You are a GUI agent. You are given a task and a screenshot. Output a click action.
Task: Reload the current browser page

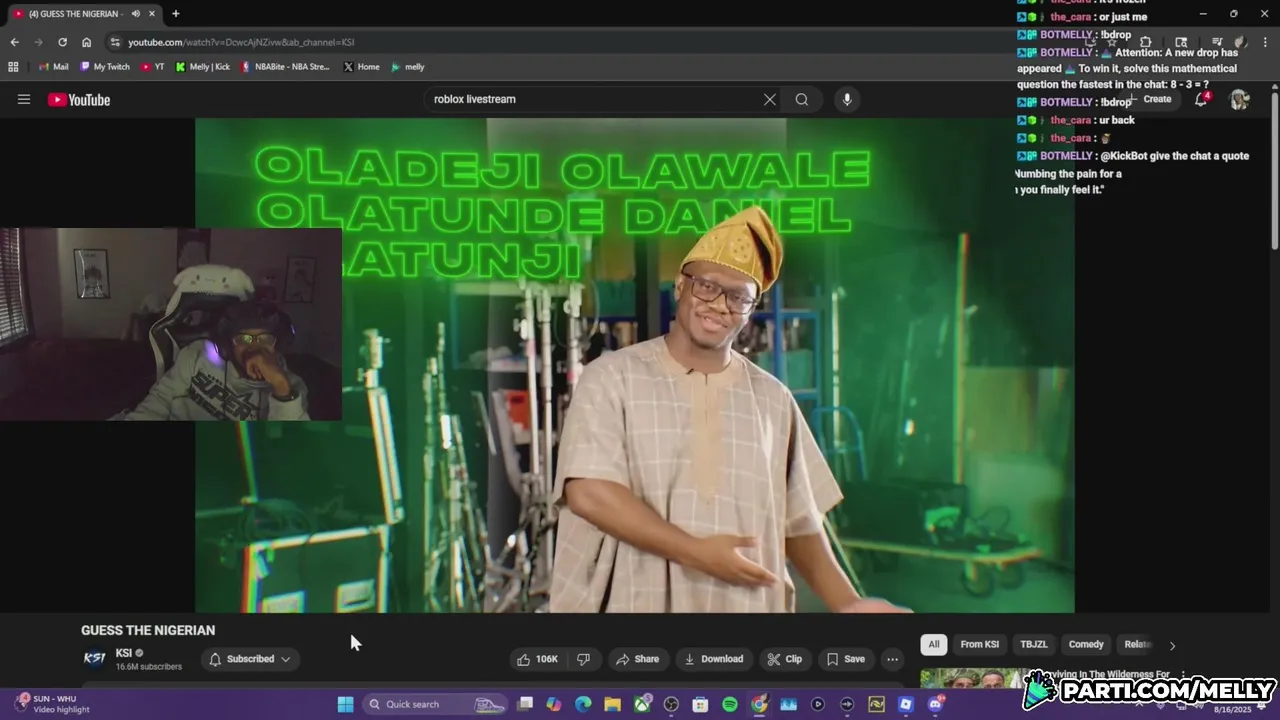pyautogui.click(x=62, y=42)
